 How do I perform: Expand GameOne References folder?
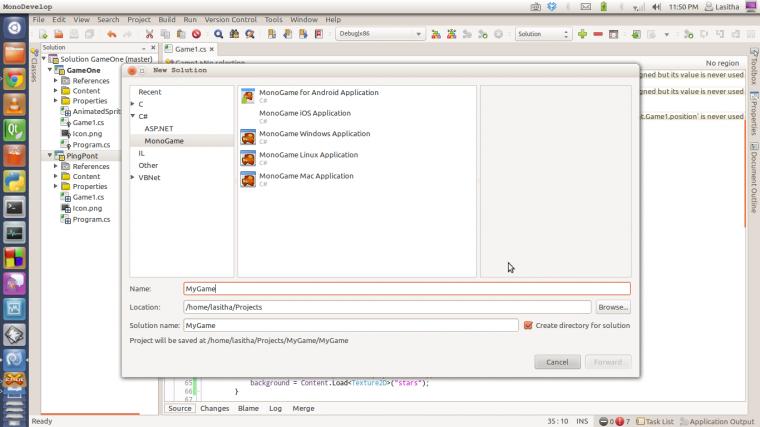pyautogui.click(x=56, y=80)
